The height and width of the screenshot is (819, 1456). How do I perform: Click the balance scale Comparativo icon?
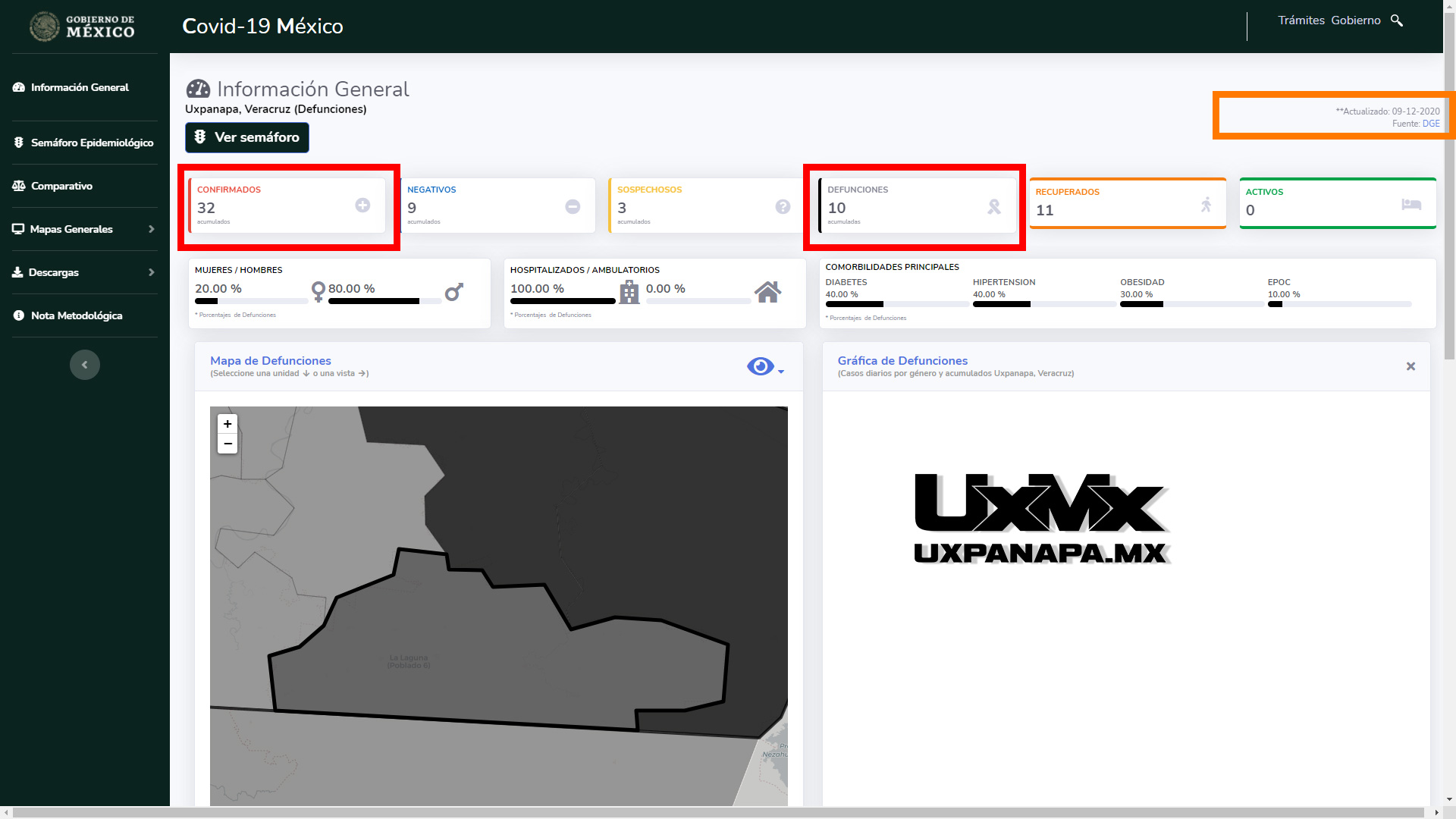click(19, 186)
